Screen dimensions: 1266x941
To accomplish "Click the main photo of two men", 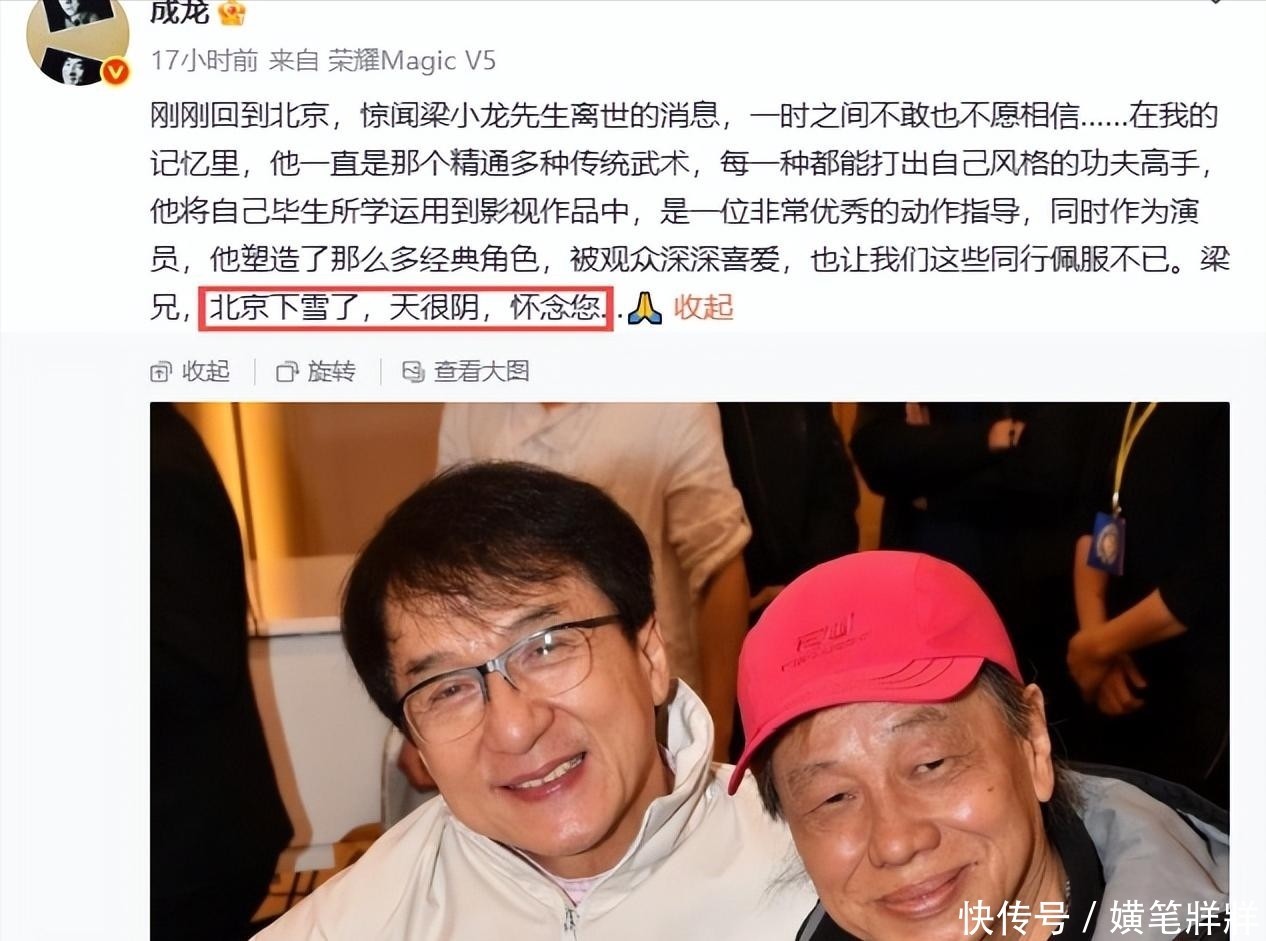I will click(x=689, y=671).
